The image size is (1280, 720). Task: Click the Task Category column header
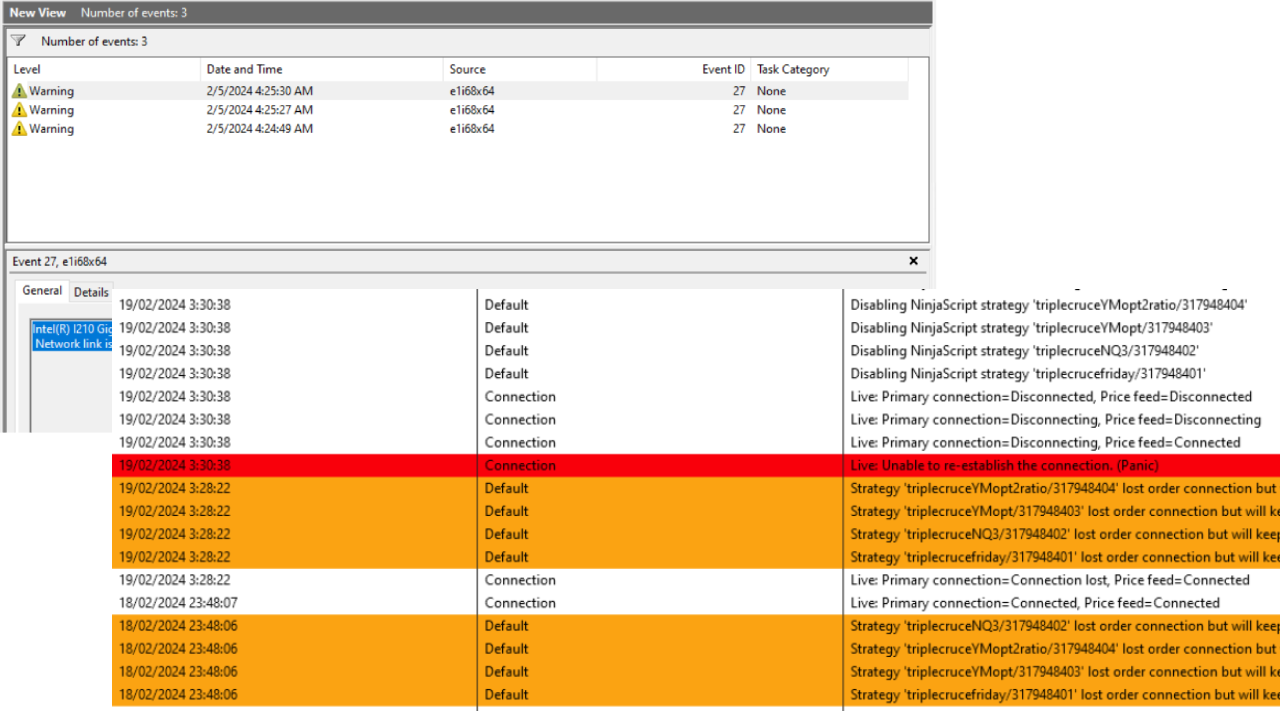[x=793, y=69]
